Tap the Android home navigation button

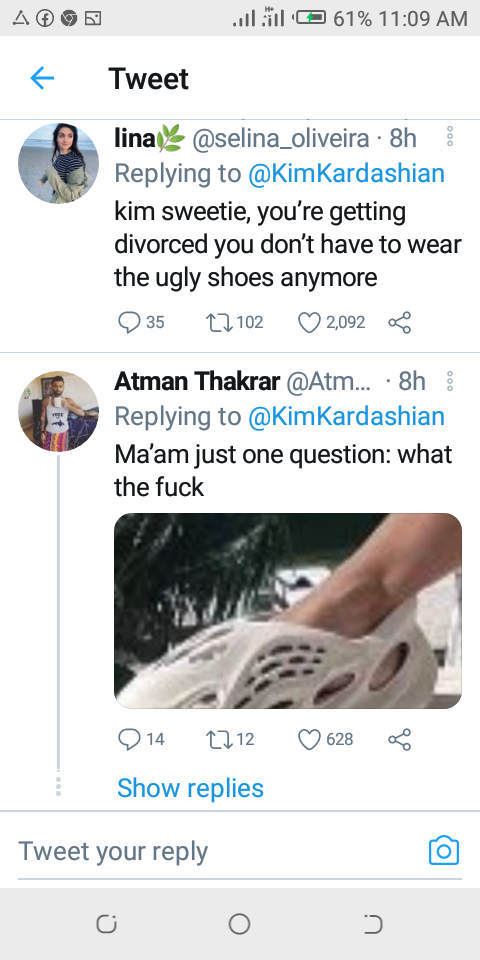pyautogui.click(x=239, y=924)
